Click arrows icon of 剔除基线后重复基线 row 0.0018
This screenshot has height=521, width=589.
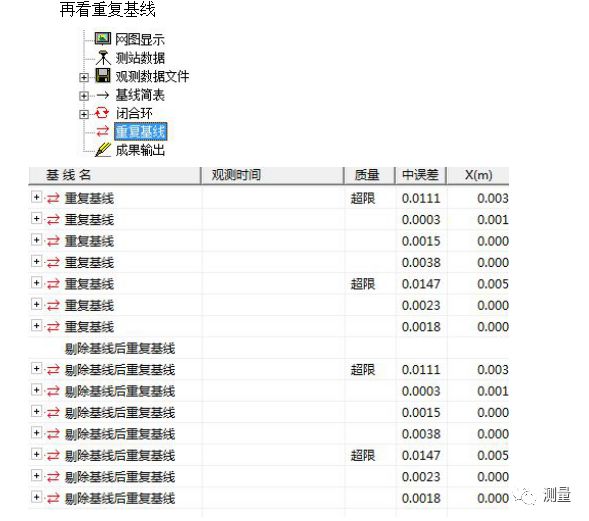point(53,498)
